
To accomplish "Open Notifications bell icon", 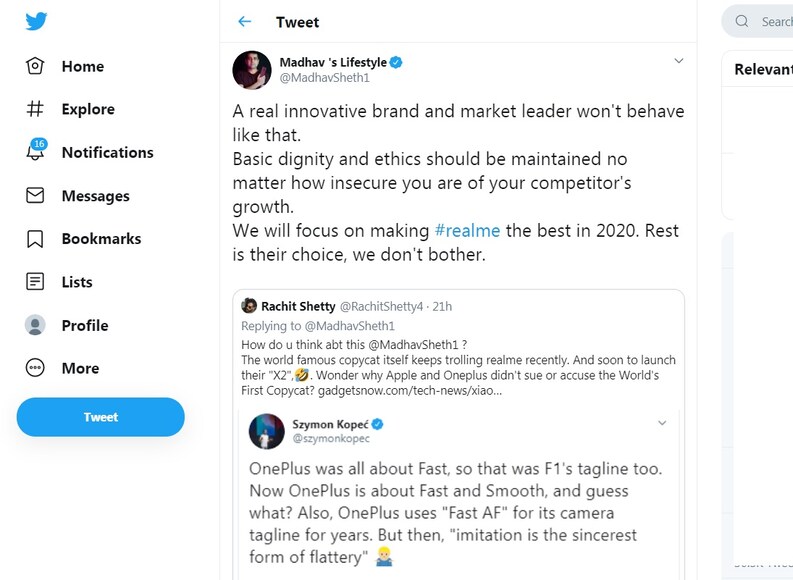I will (x=35, y=152).
